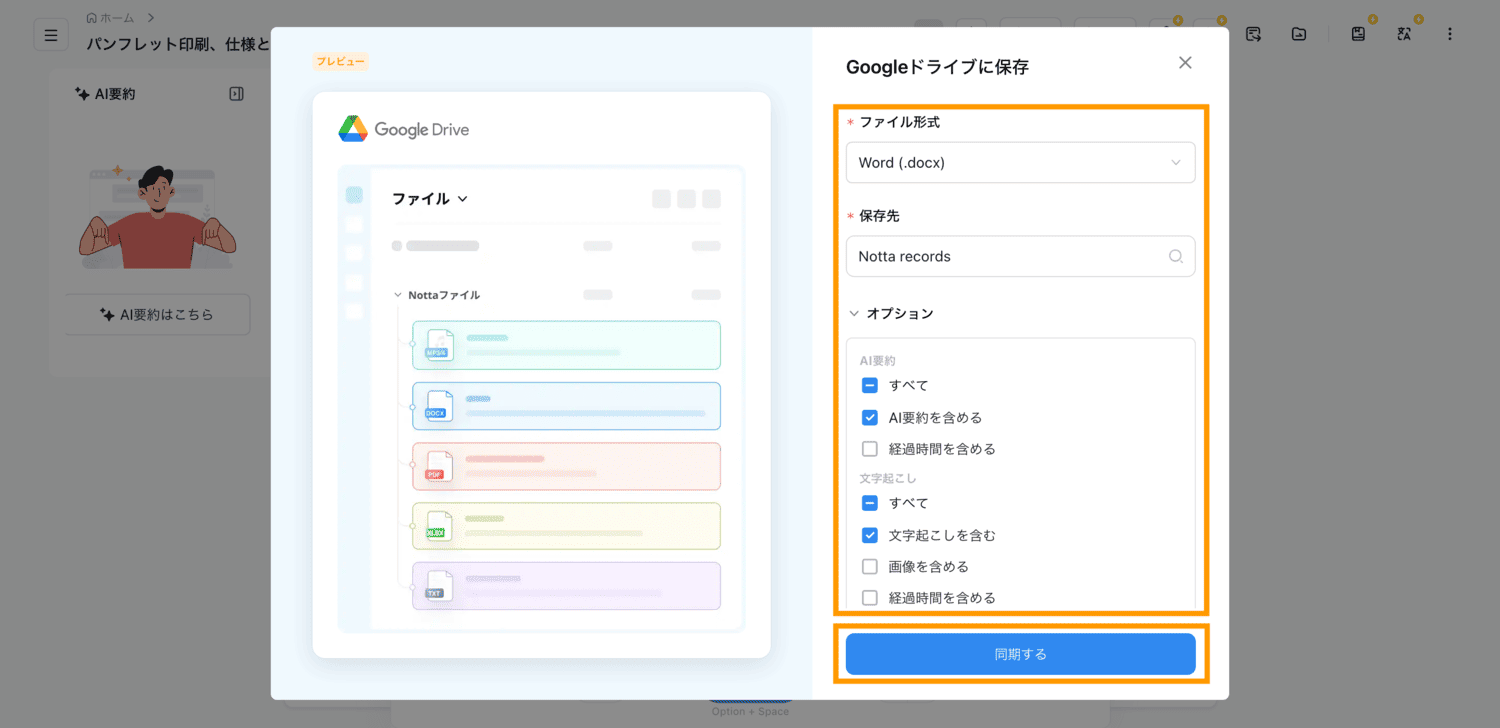
Task: Click the Googleドライブに保存 dialog title
Action: [x=937, y=67]
